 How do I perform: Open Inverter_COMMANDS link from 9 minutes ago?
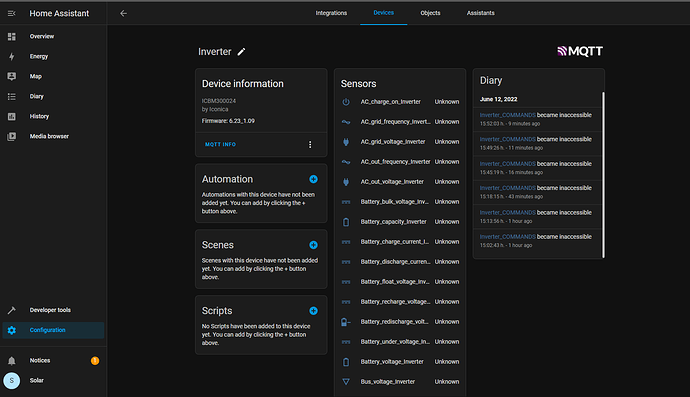507,115
